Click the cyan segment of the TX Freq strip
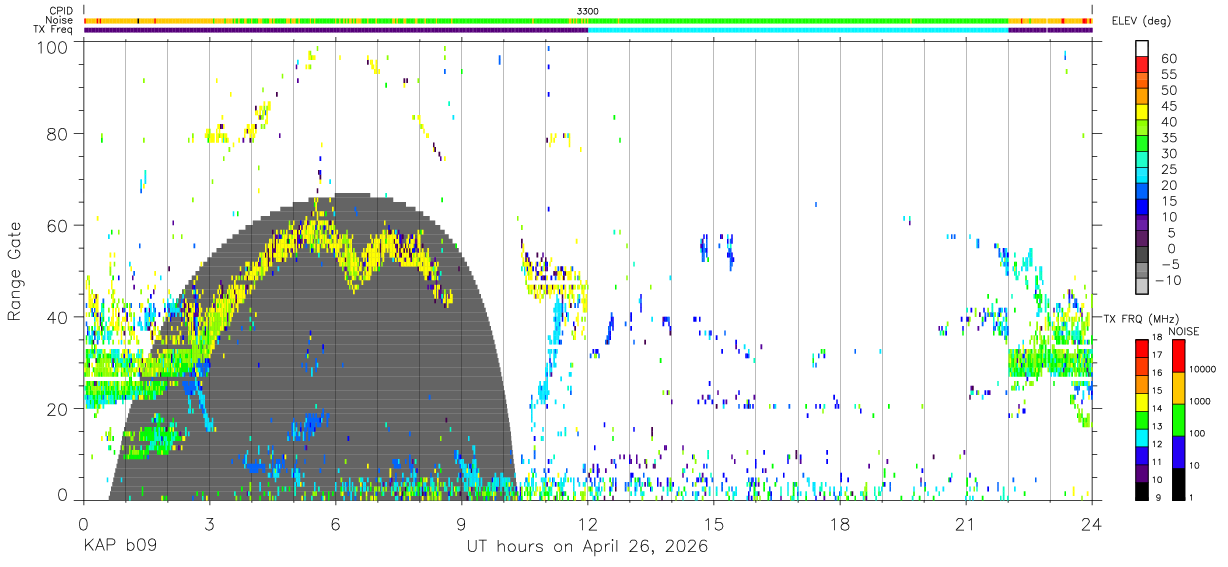This screenshot has height=567, width=1228. click(x=798, y=30)
